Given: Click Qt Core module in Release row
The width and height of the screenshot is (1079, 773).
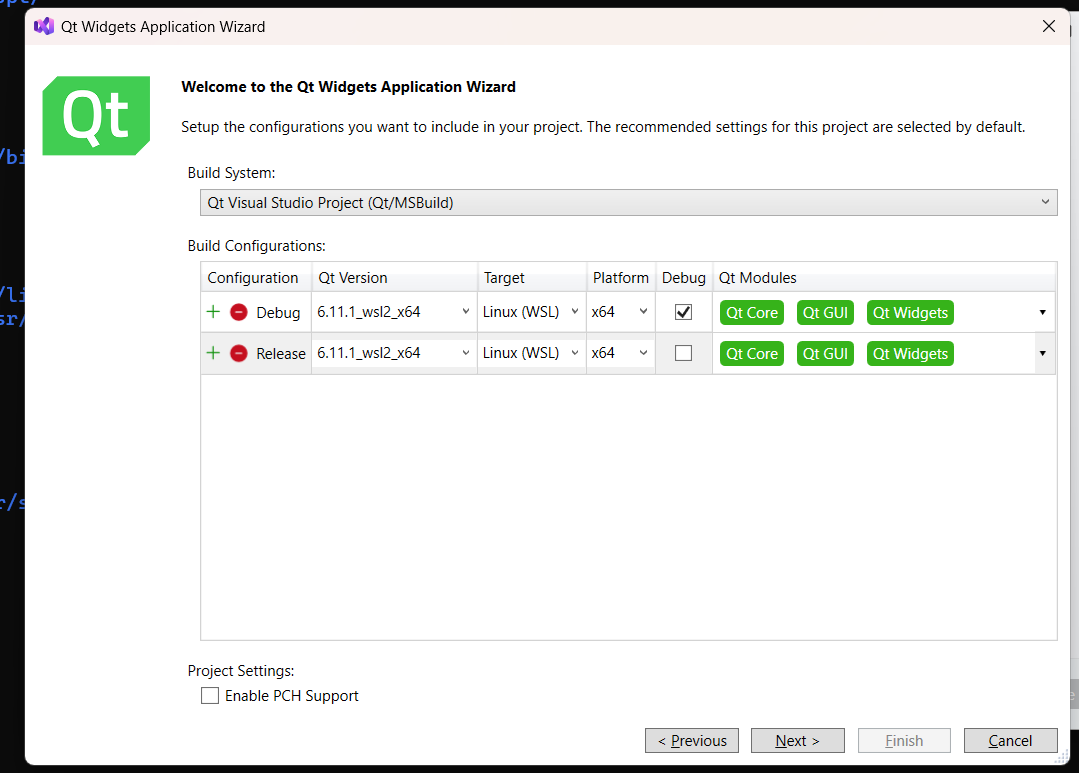Looking at the screenshot, I should (751, 354).
